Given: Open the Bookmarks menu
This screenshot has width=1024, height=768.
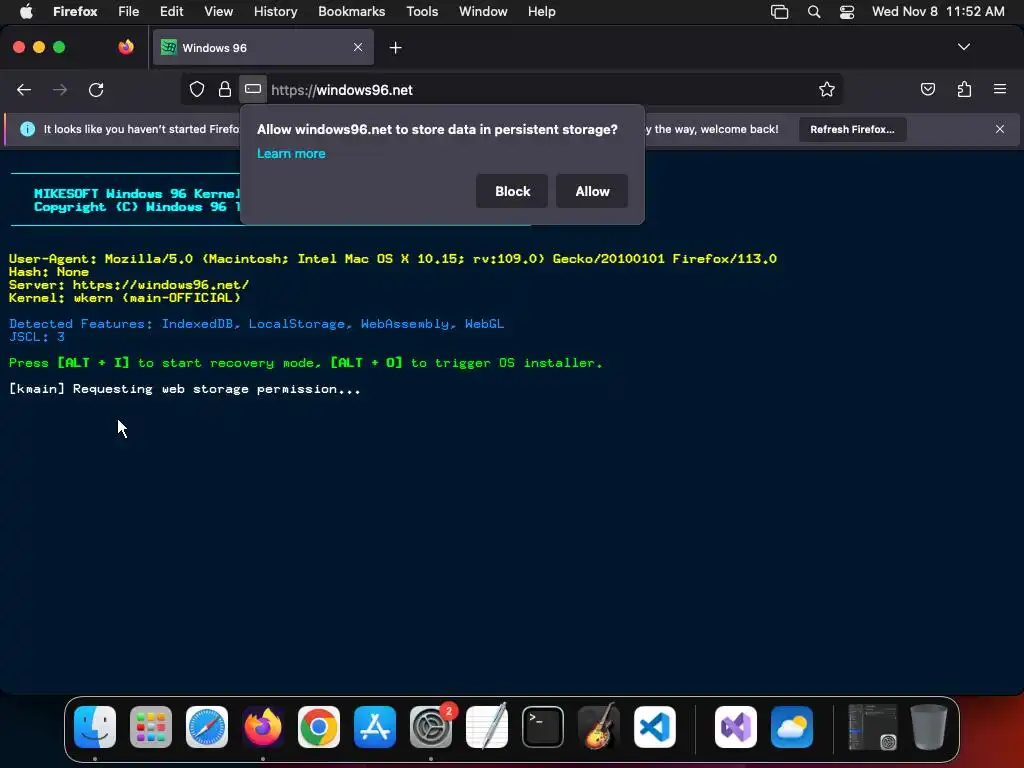Looking at the screenshot, I should (351, 12).
